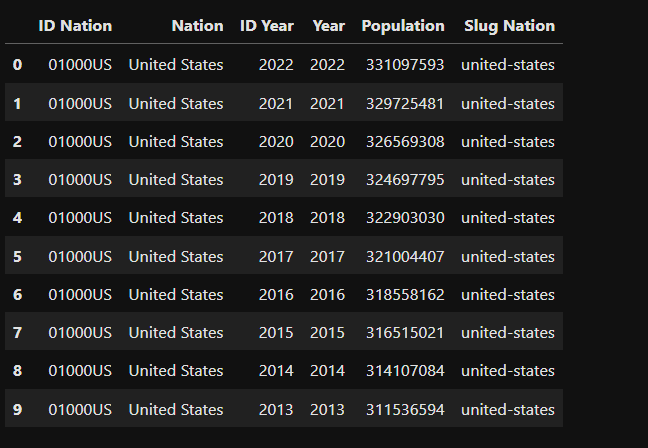Click the 318558162 population cell
This screenshot has height=448, width=648.
pyautogui.click(x=405, y=295)
